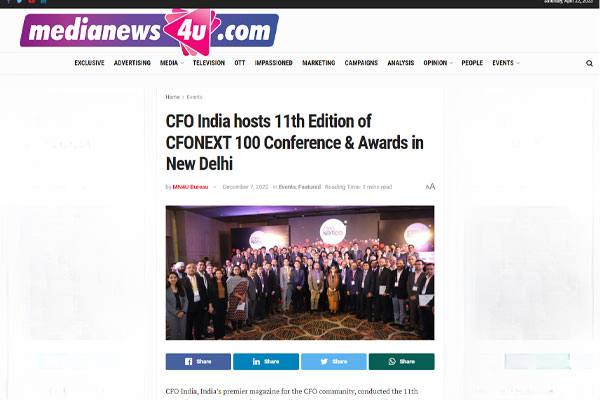Share article on Facebook
The width and height of the screenshot is (600, 400).
(198, 361)
